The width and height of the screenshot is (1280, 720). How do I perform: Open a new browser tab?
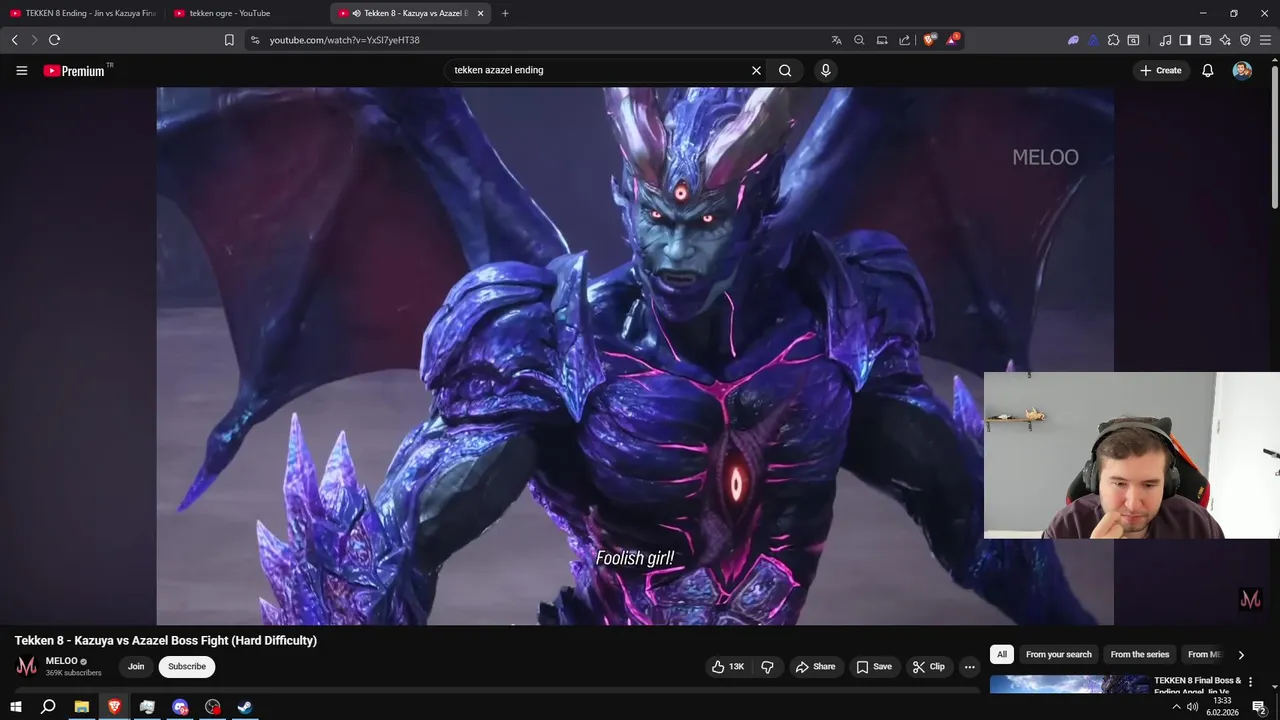coord(504,13)
